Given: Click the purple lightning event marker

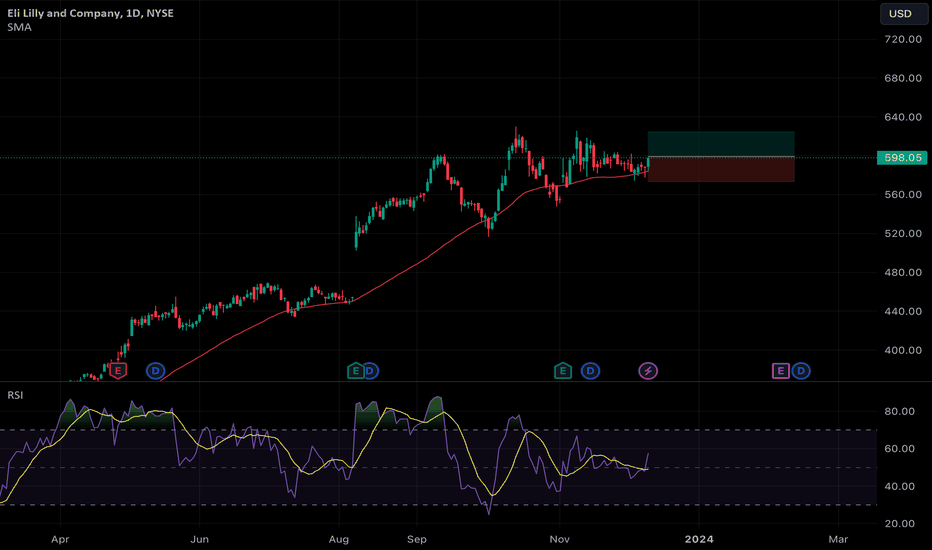Looking at the screenshot, I should (x=648, y=371).
